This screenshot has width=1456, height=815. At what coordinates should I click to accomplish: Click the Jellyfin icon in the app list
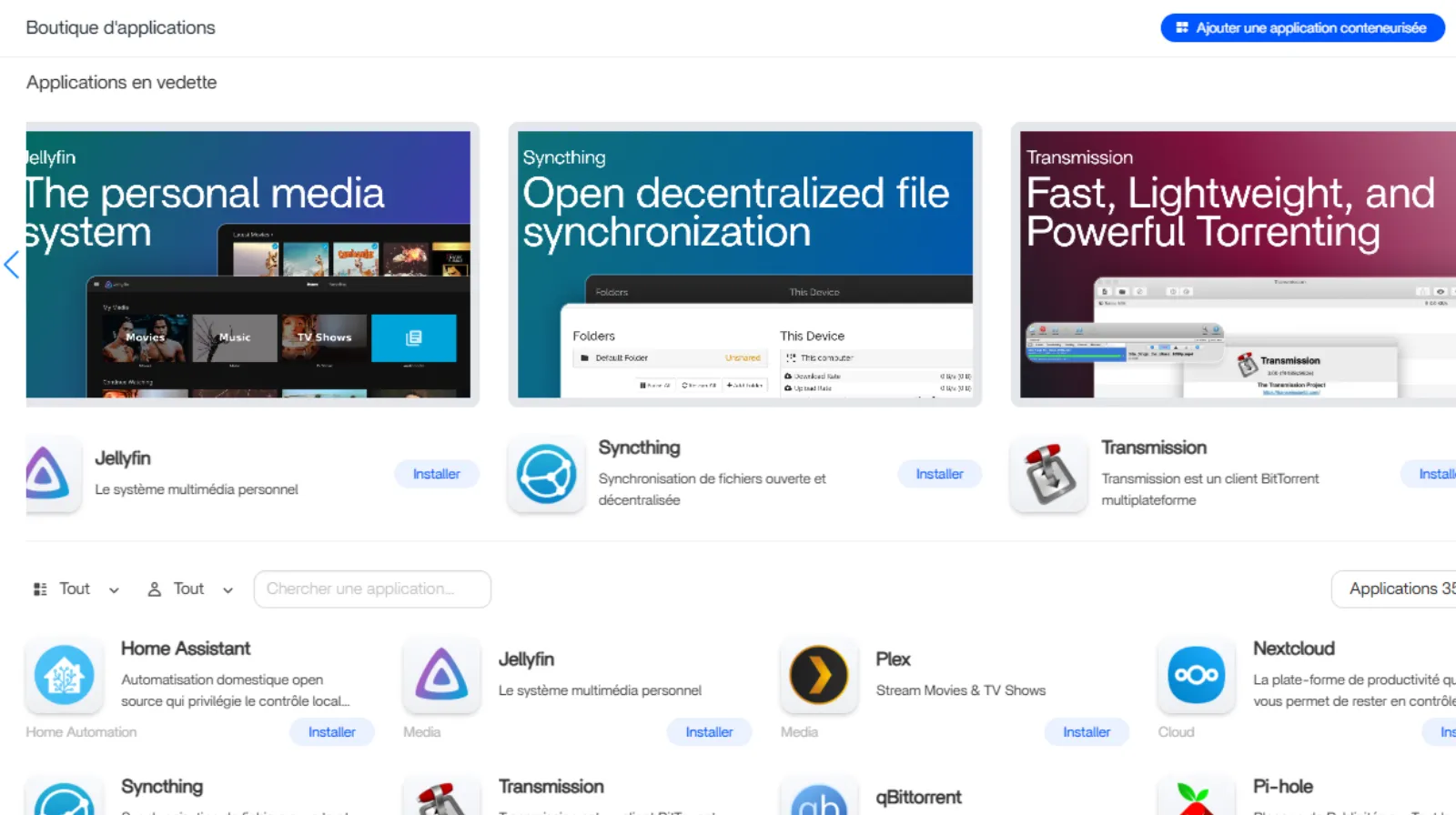tap(441, 675)
